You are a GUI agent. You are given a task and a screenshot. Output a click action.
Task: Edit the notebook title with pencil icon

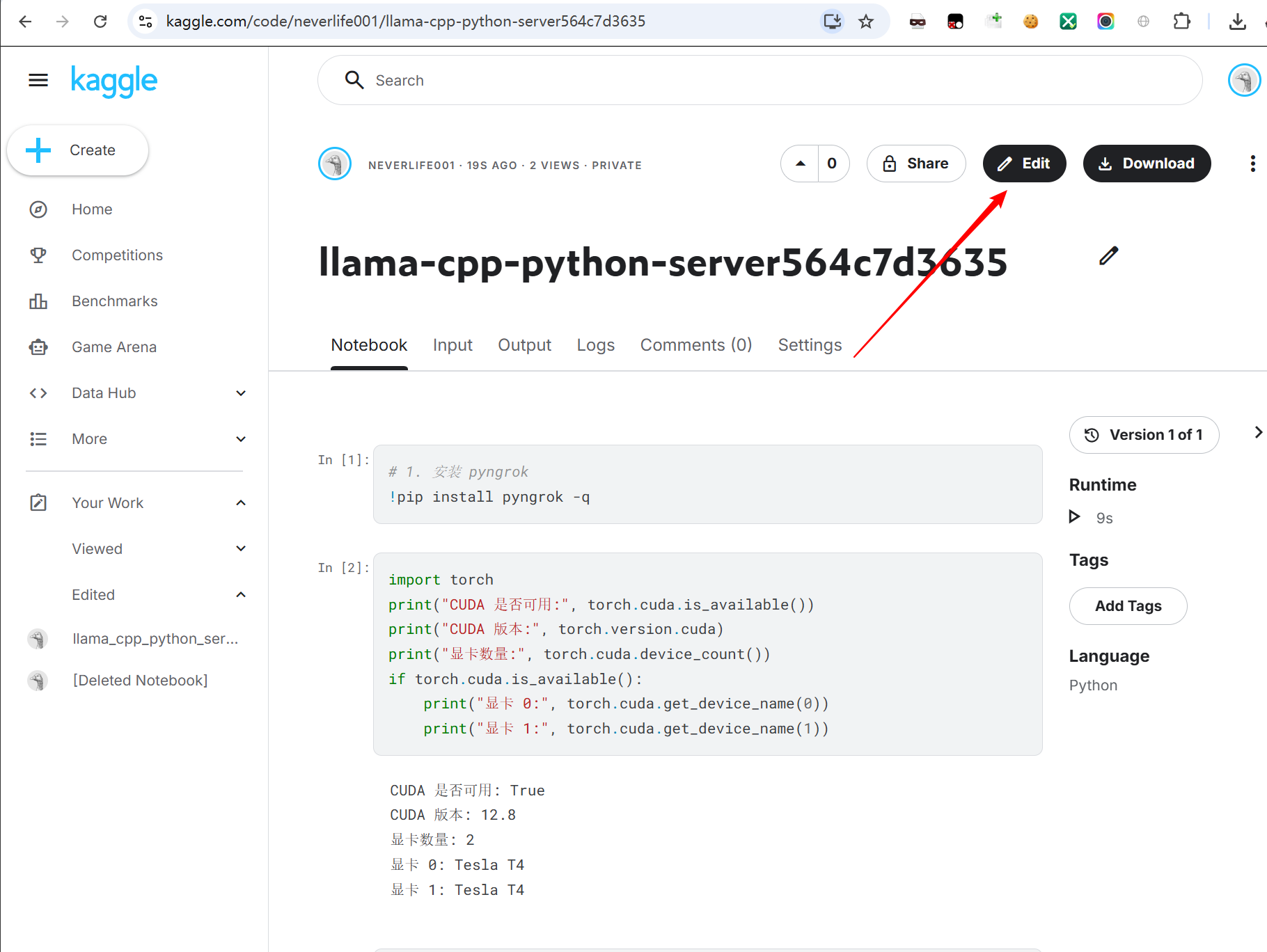click(1108, 256)
